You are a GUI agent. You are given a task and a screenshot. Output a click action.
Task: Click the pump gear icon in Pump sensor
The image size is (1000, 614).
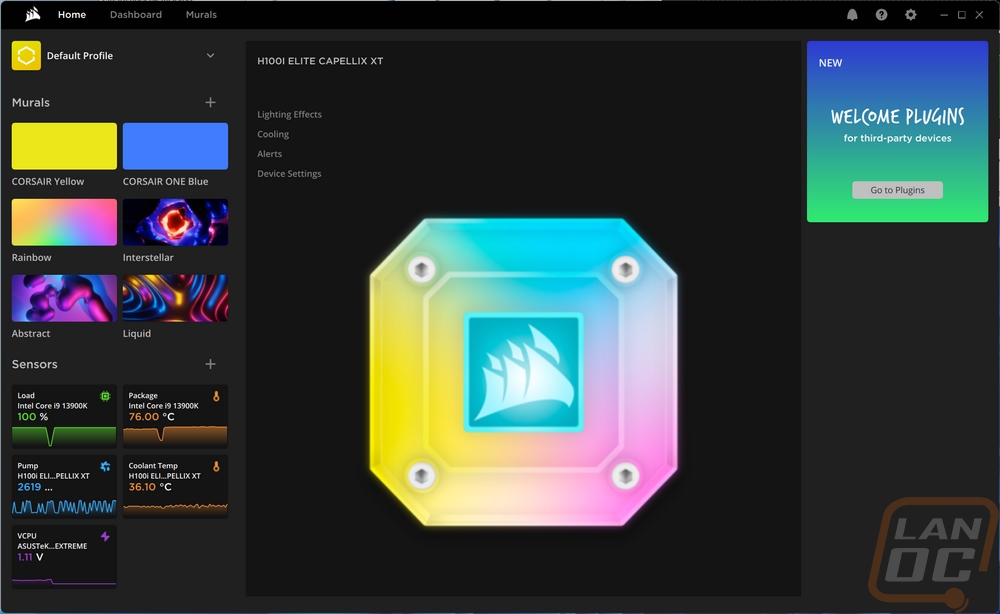[105, 467]
